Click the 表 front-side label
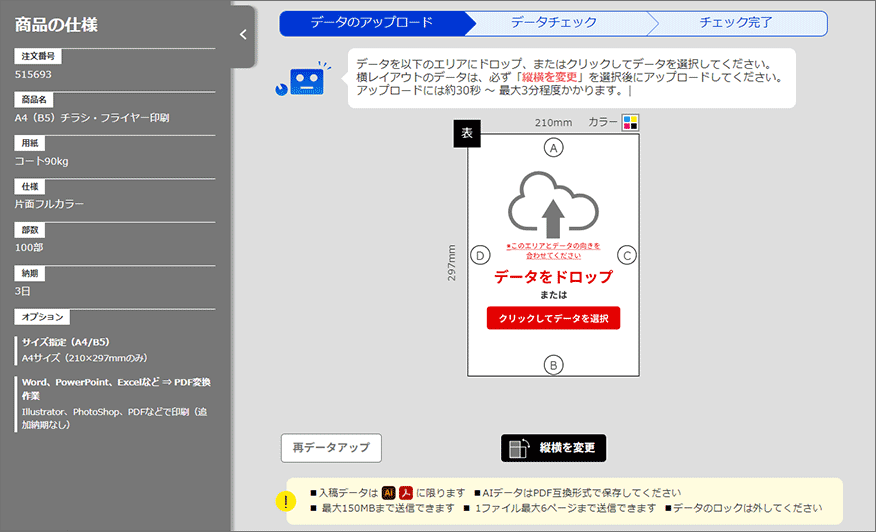The image size is (876, 532). coord(467,134)
